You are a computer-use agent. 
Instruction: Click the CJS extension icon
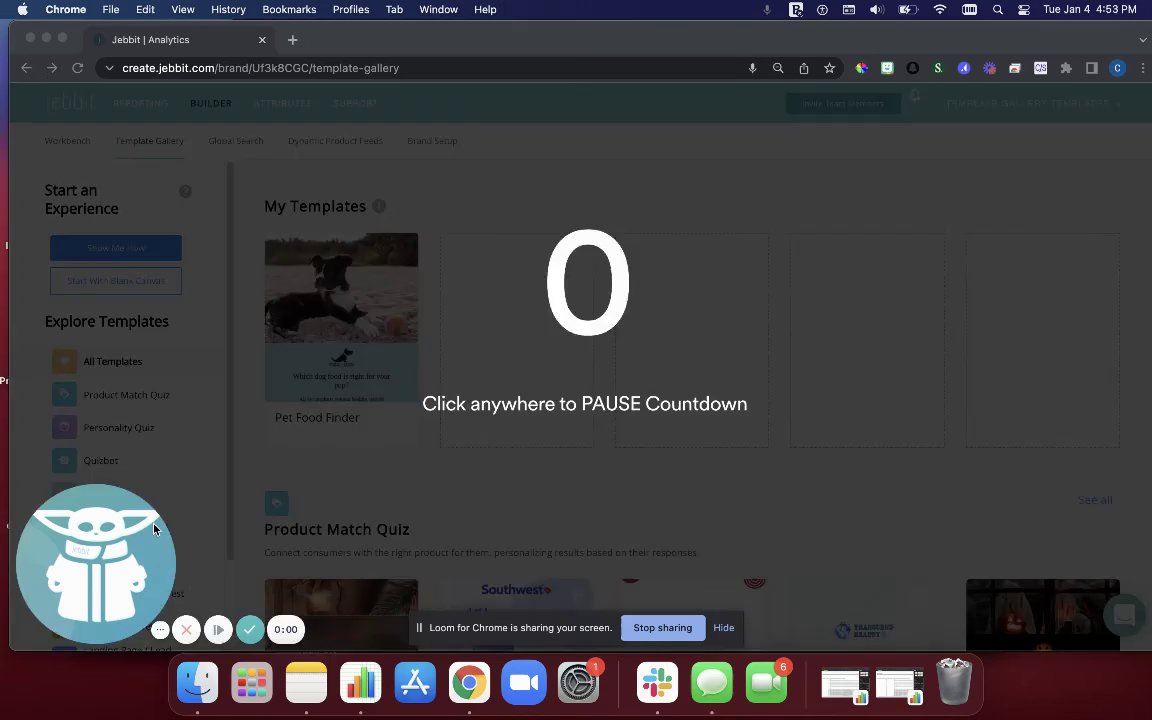pos(1040,68)
